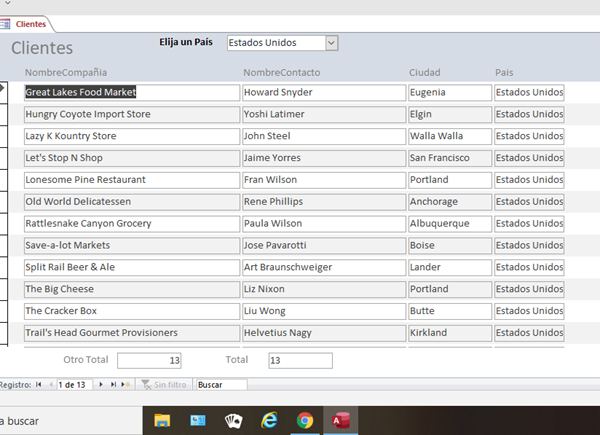The width and height of the screenshot is (600, 435).
Task: Click Save-a-lot Markets cell
Action: click(x=132, y=245)
